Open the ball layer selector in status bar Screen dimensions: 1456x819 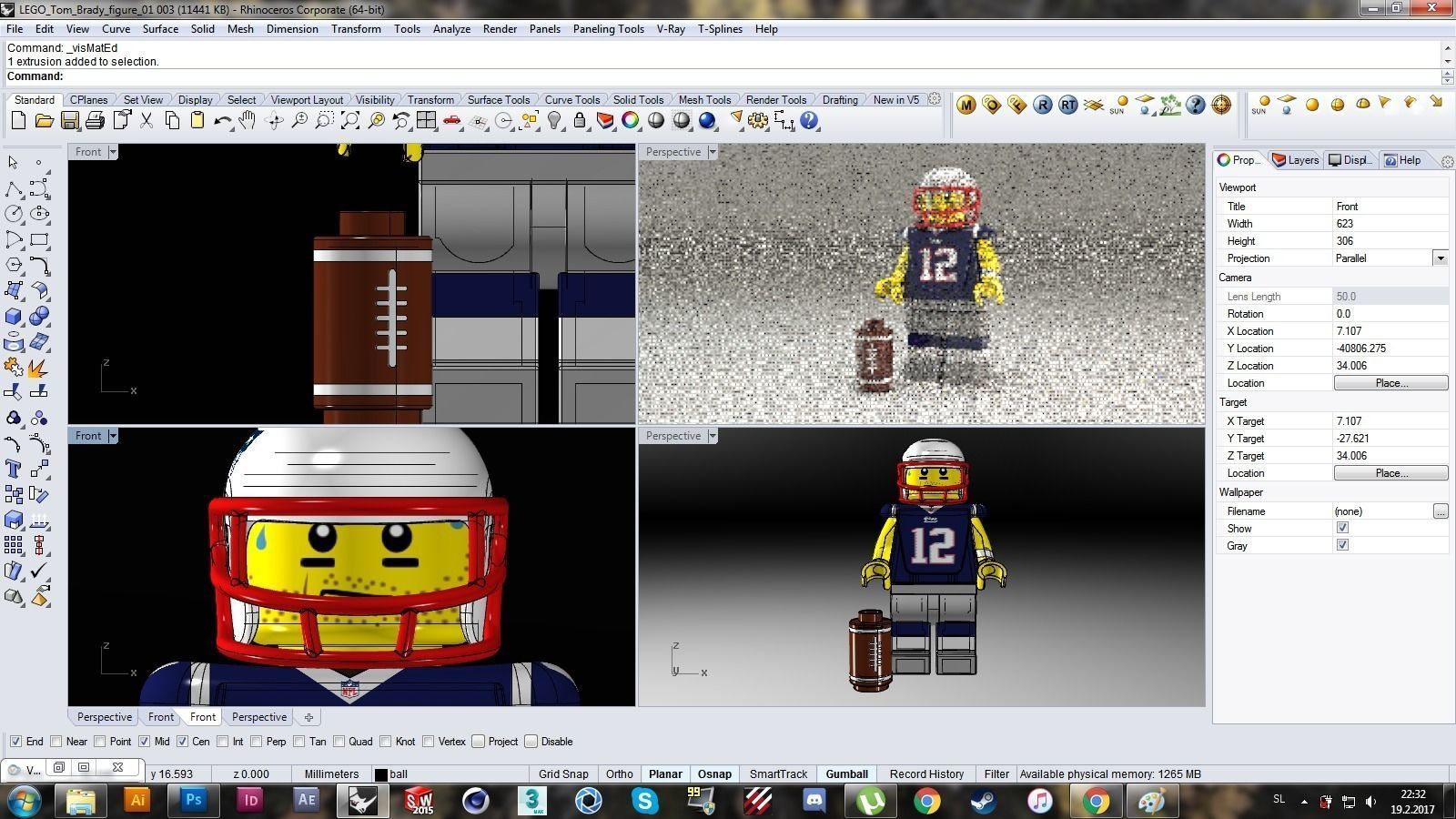(450, 774)
